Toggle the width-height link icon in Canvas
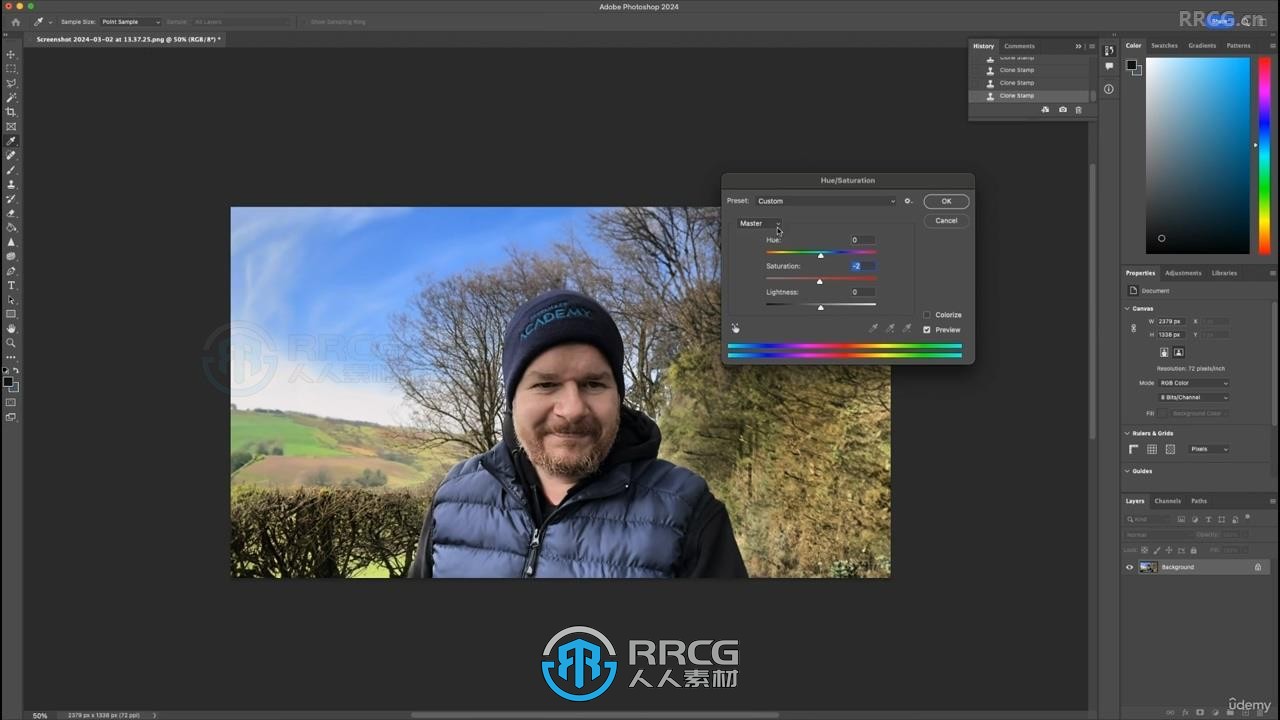The width and height of the screenshot is (1280, 720). [x=1133, y=328]
